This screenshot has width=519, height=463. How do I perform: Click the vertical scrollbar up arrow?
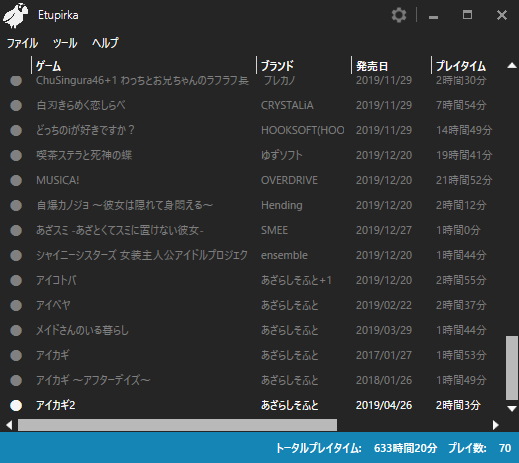[x=512, y=66]
